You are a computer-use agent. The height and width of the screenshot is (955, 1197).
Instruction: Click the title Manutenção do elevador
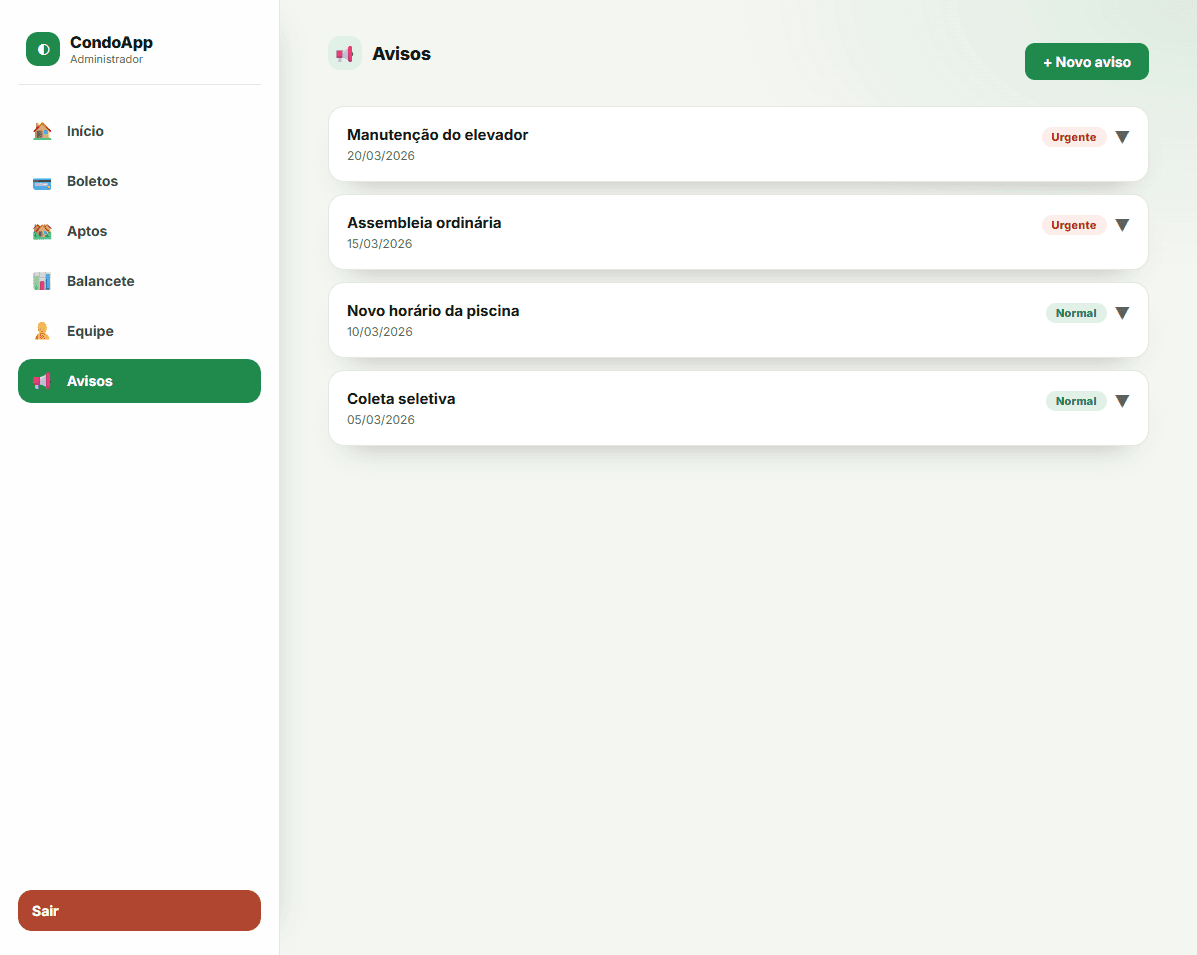pos(437,135)
